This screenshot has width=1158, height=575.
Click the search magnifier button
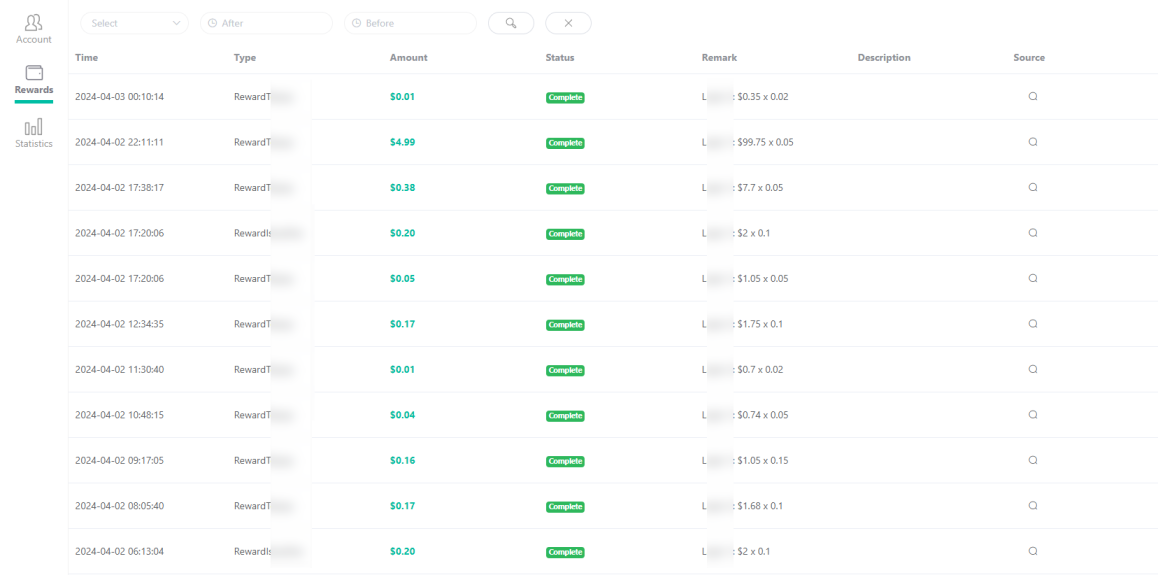[x=511, y=23]
